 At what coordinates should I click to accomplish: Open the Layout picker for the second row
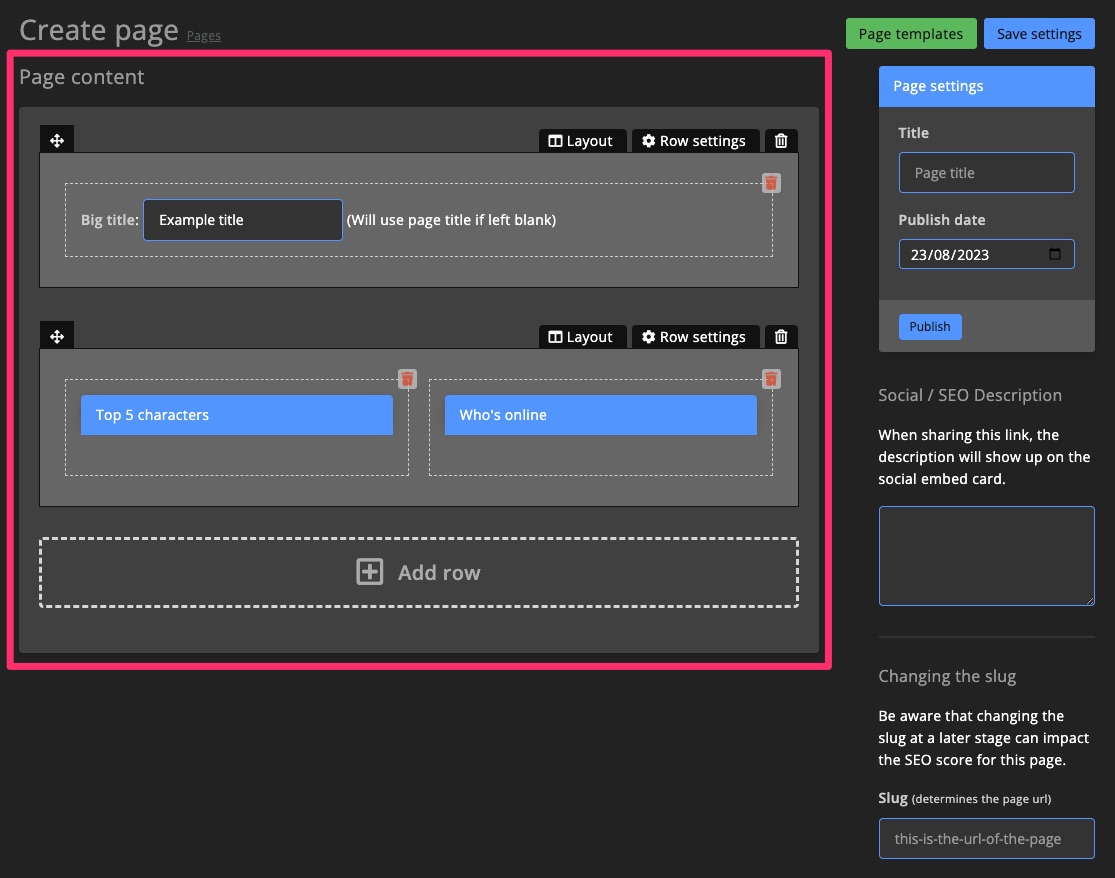pyautogui.click(x=582, y=336)
